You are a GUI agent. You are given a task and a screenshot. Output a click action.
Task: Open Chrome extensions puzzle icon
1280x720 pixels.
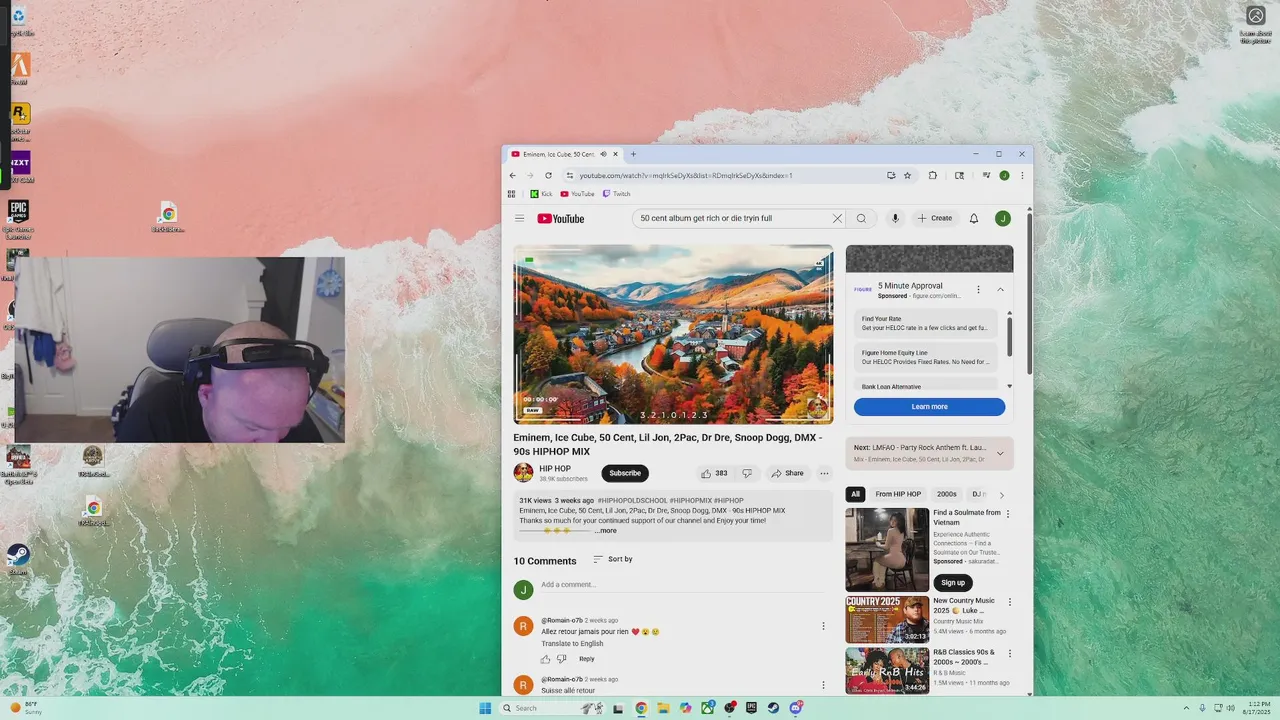click(933, 175)
